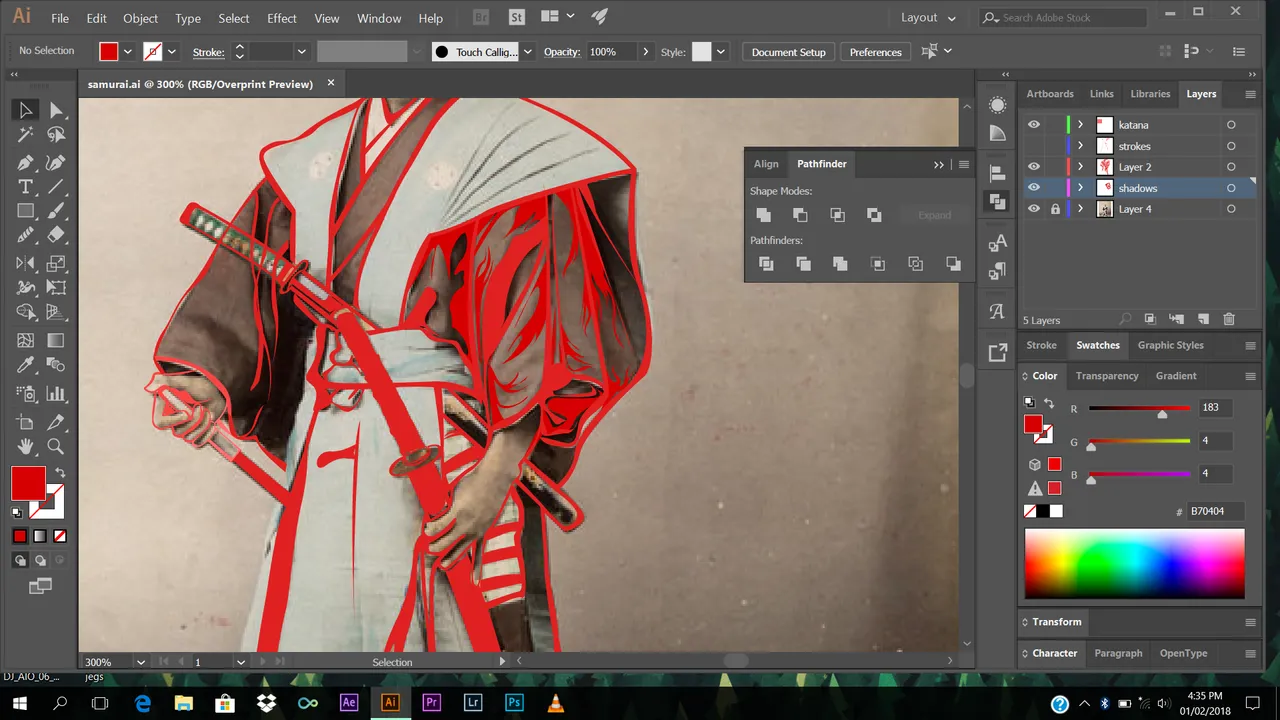Open stroke weight dropdown
1280x720 pixels.
pyautogui.click(x=301, y=52)
